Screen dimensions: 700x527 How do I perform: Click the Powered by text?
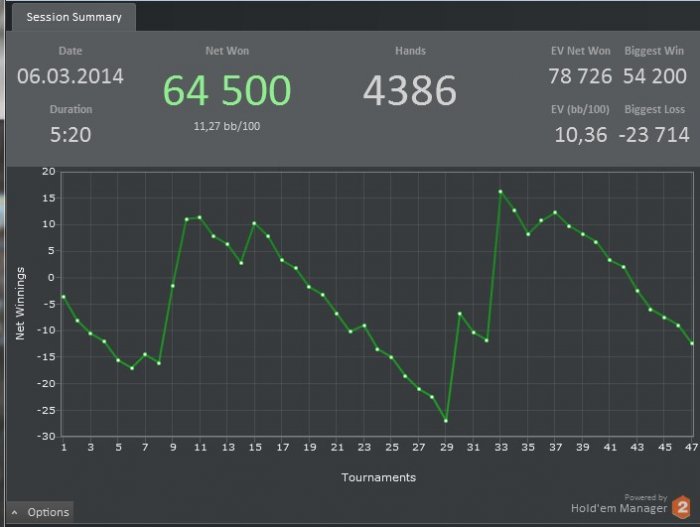click(x=646, y=497)
